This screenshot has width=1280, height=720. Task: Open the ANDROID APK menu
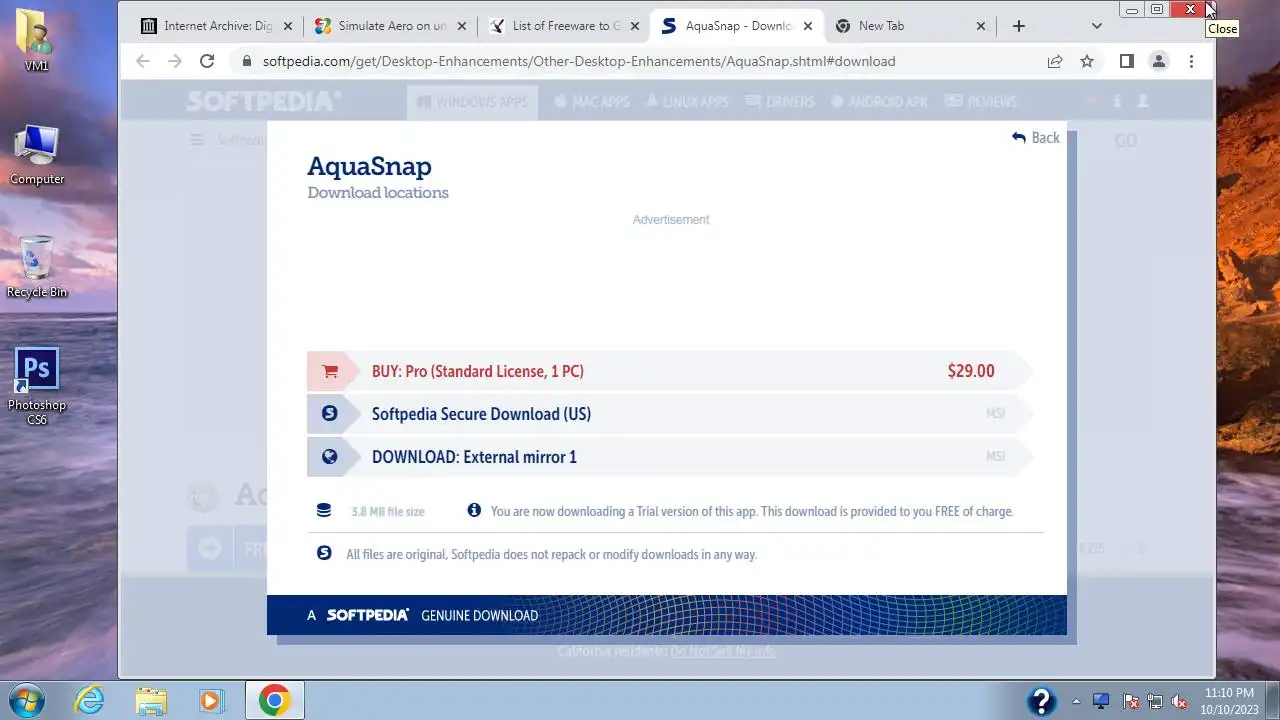click(880, 102)
